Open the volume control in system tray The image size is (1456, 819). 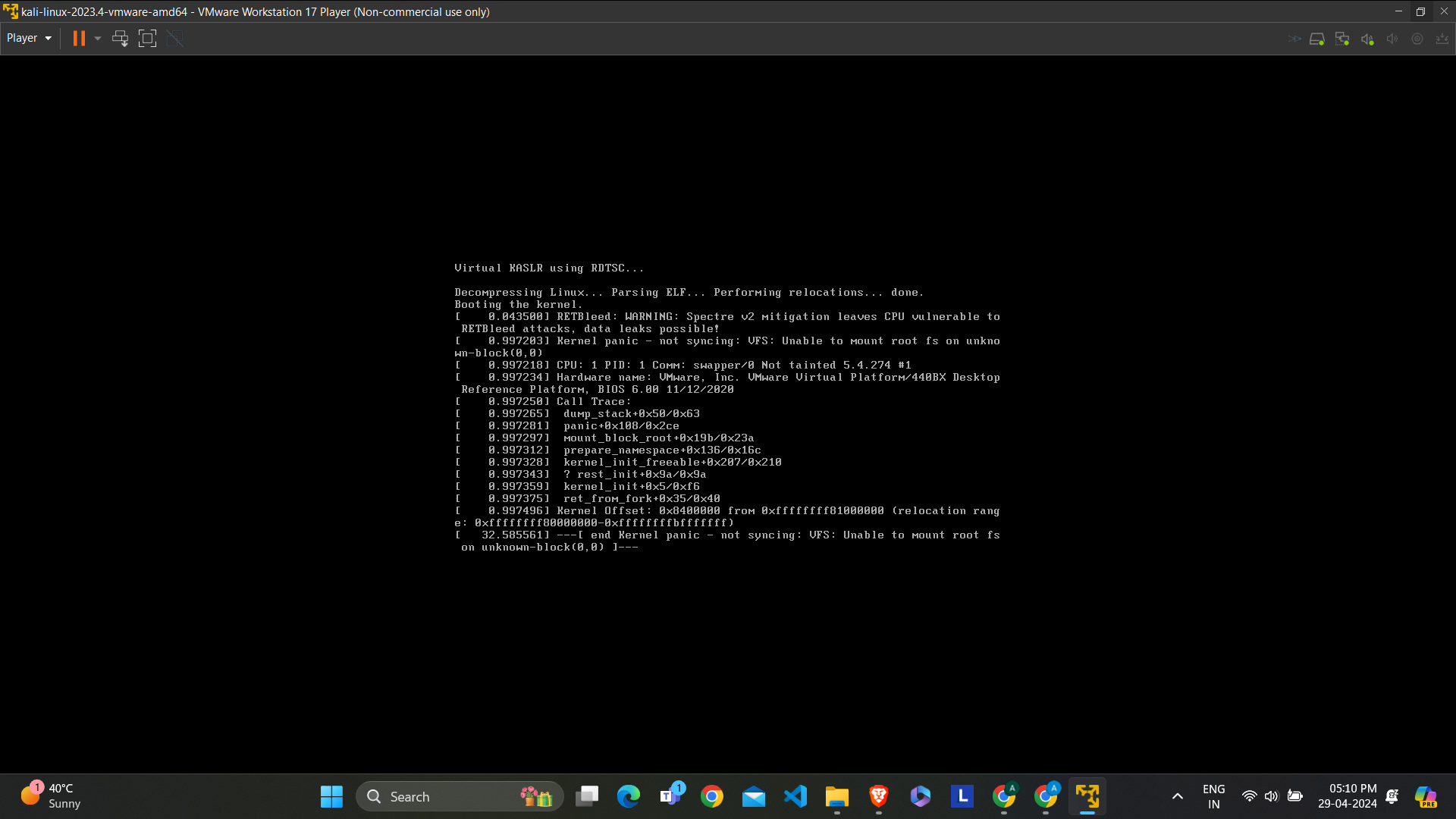[1272, 796]
